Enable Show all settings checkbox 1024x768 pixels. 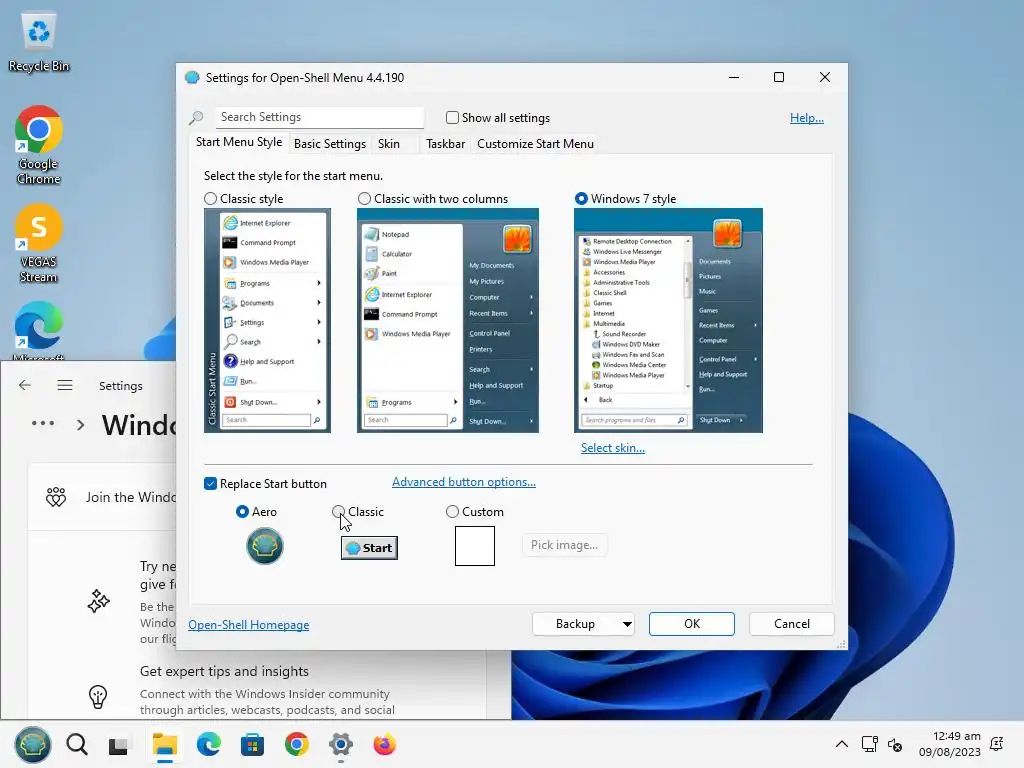(452, 118)
